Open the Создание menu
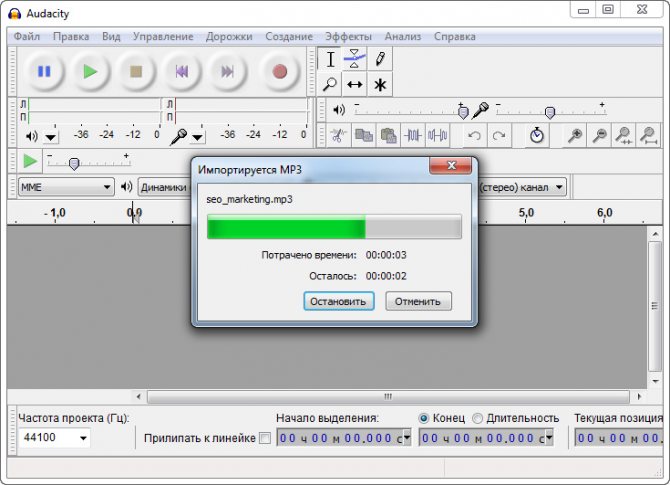The height and width of the screenshot is (485, 670). coord(289,37)
